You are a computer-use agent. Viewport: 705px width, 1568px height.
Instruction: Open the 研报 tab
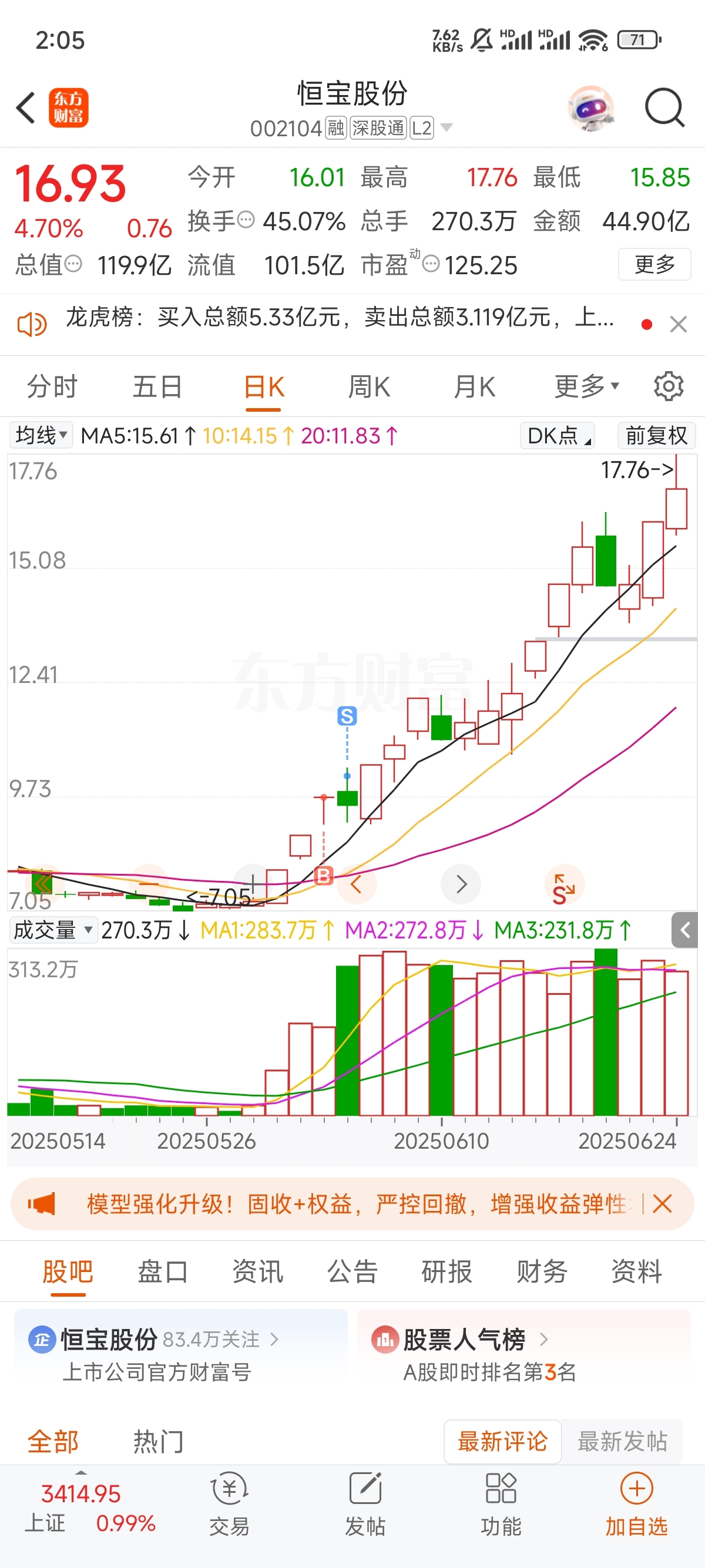[447, 1271]
